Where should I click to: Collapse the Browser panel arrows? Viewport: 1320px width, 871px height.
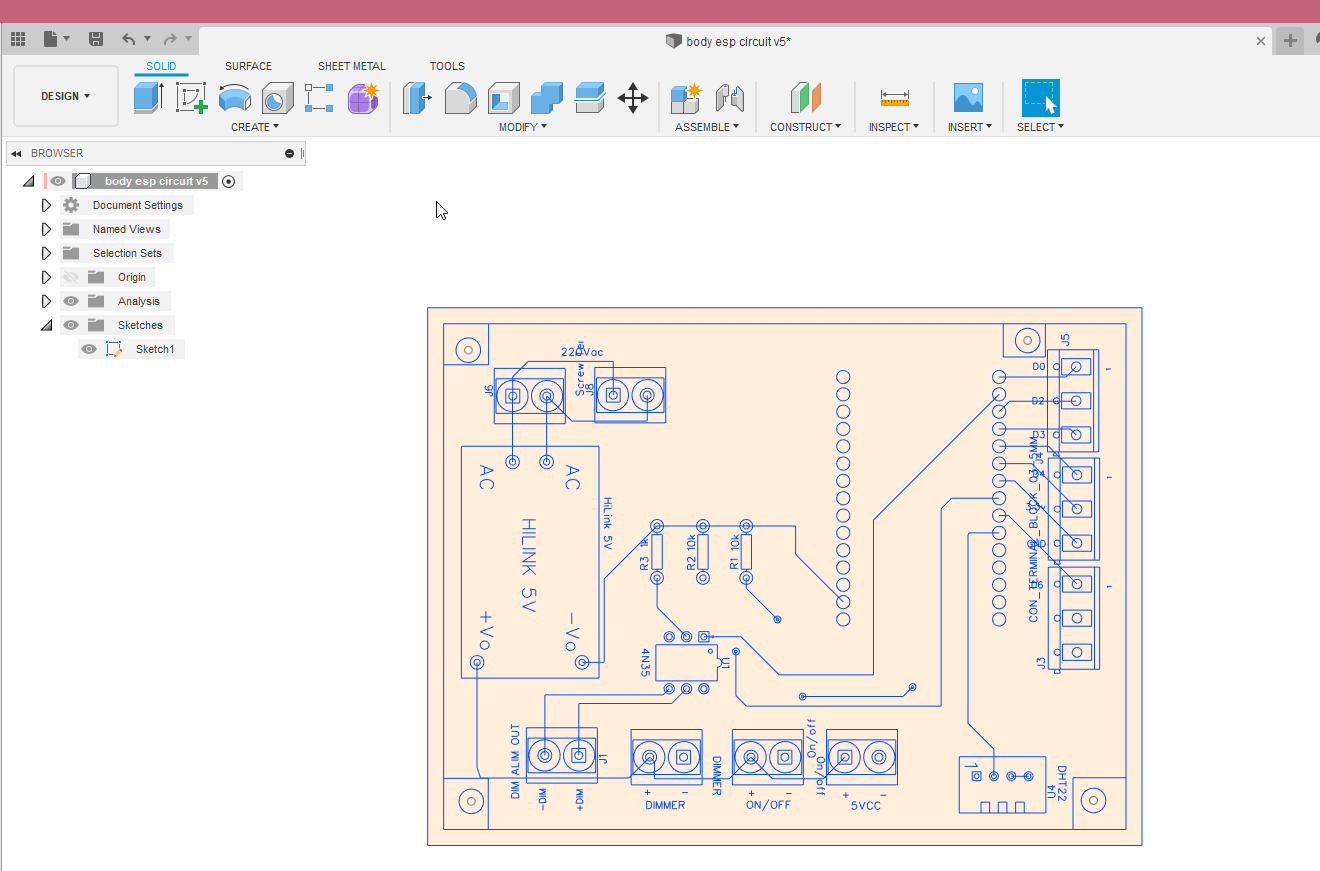[x=16, y=153]
